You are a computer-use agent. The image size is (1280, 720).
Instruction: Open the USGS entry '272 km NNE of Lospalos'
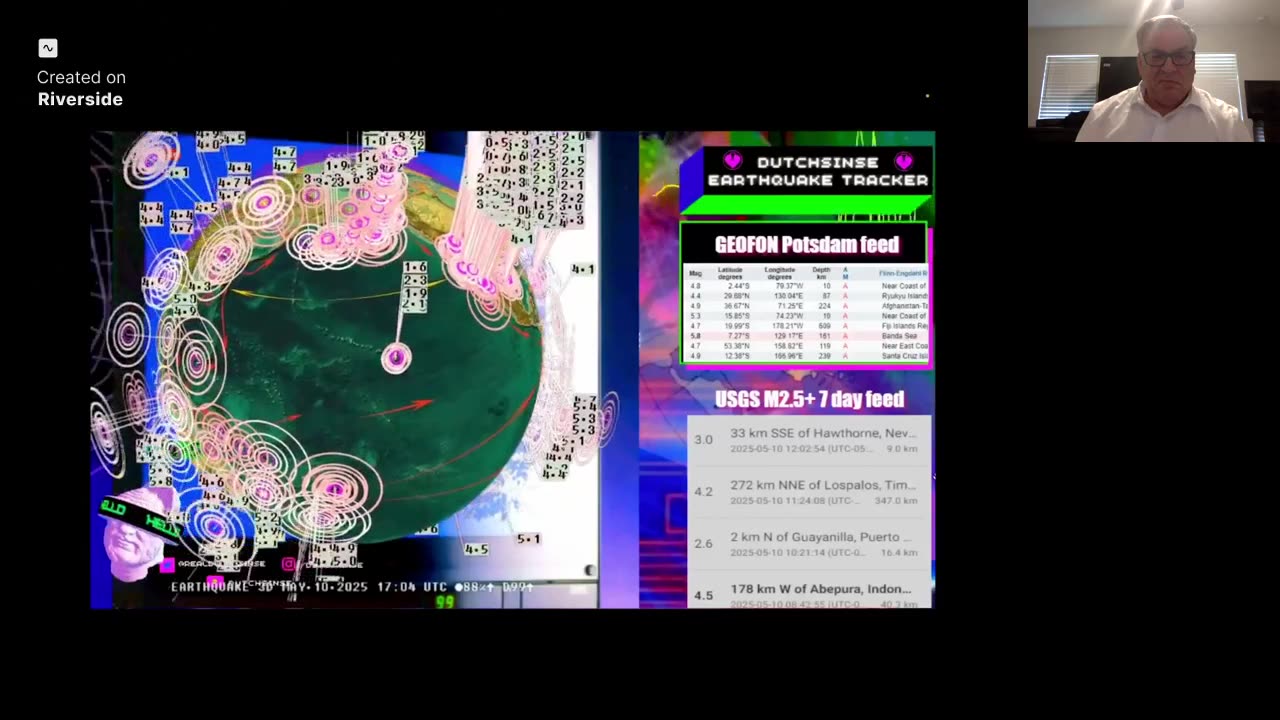pyautogui.click(x=809, y=492)
